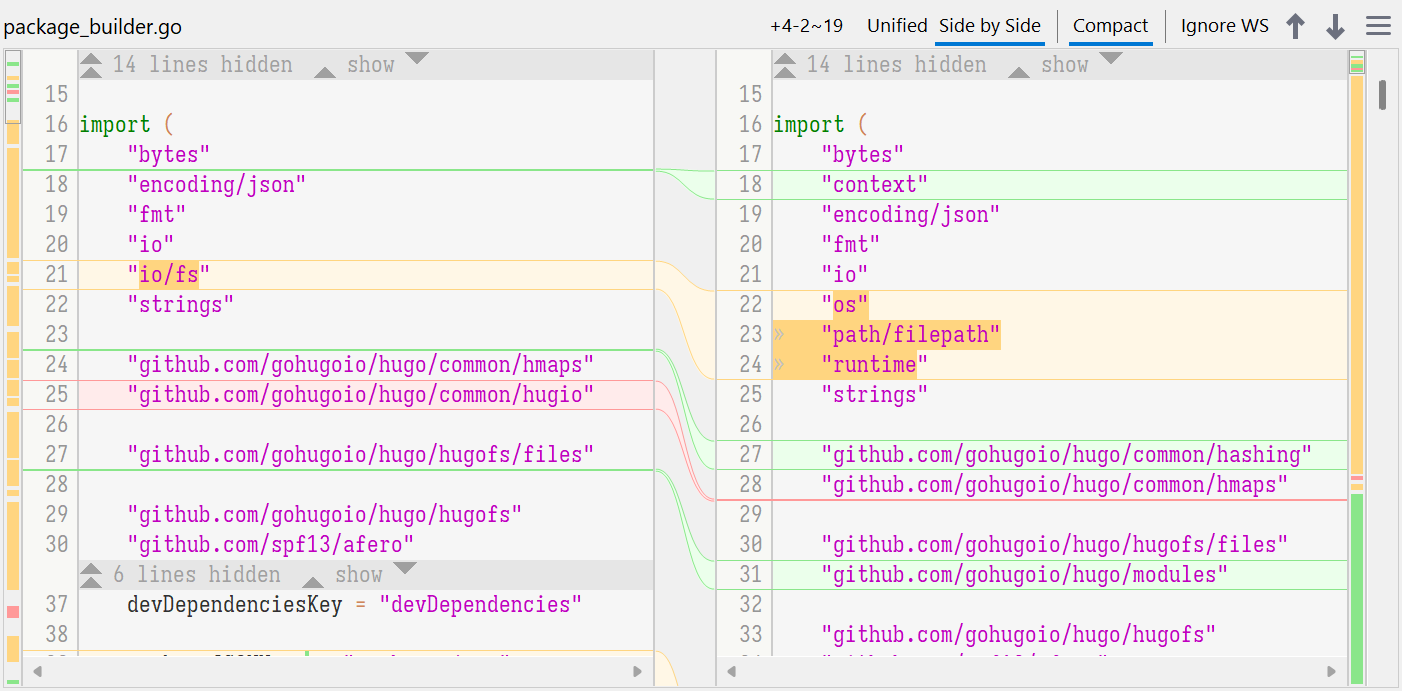Viewport: 1402px width, 691px height.
Task: Click the colored diff overview strip on the far left
Action: click(11, 300)
